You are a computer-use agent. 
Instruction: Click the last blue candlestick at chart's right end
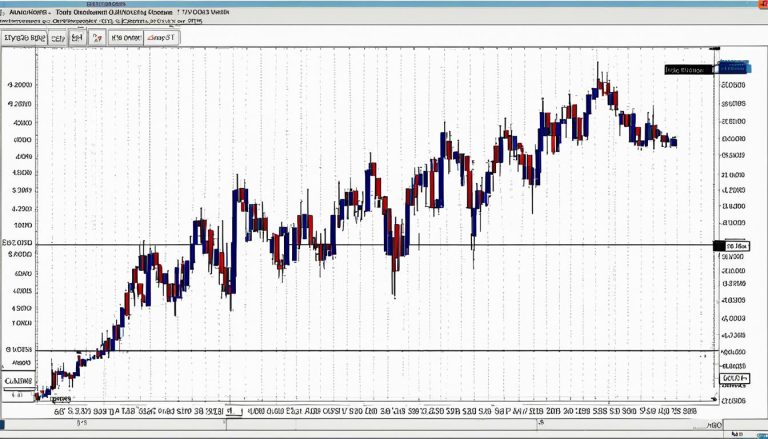coord(674,143)
